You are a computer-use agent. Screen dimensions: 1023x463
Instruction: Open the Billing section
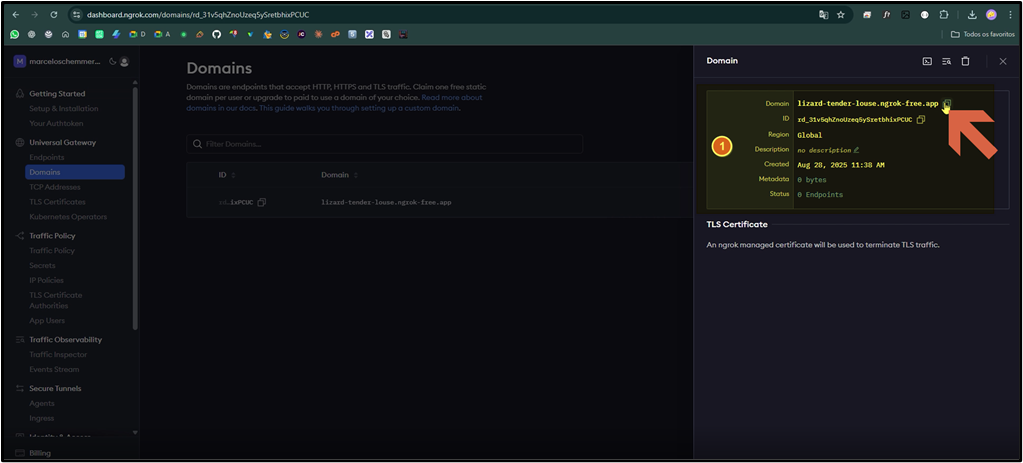tap(40, 453)
